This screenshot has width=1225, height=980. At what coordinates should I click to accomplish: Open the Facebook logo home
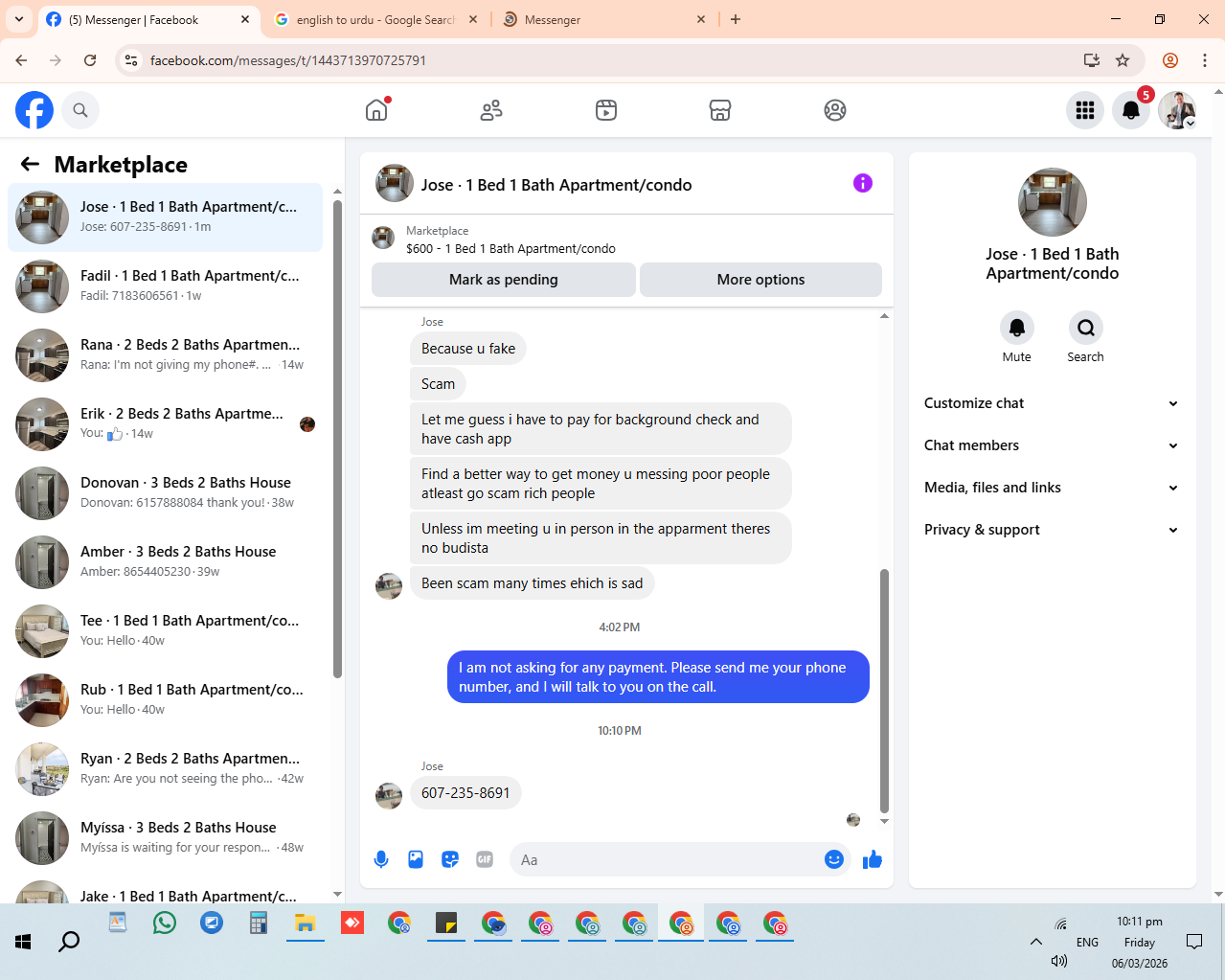(x=34, y=110)
